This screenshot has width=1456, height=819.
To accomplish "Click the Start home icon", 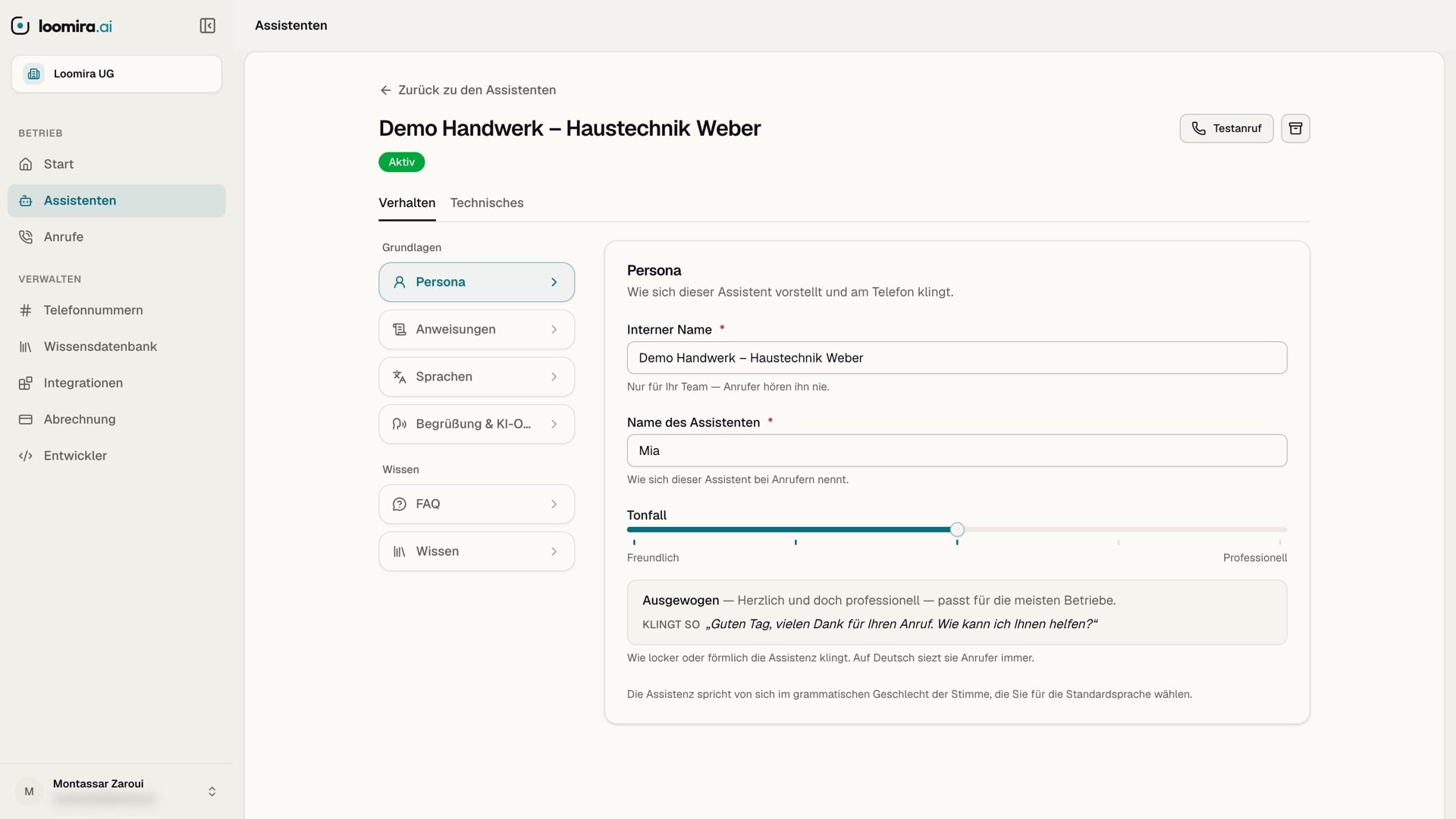I will (x=26, y=164).
